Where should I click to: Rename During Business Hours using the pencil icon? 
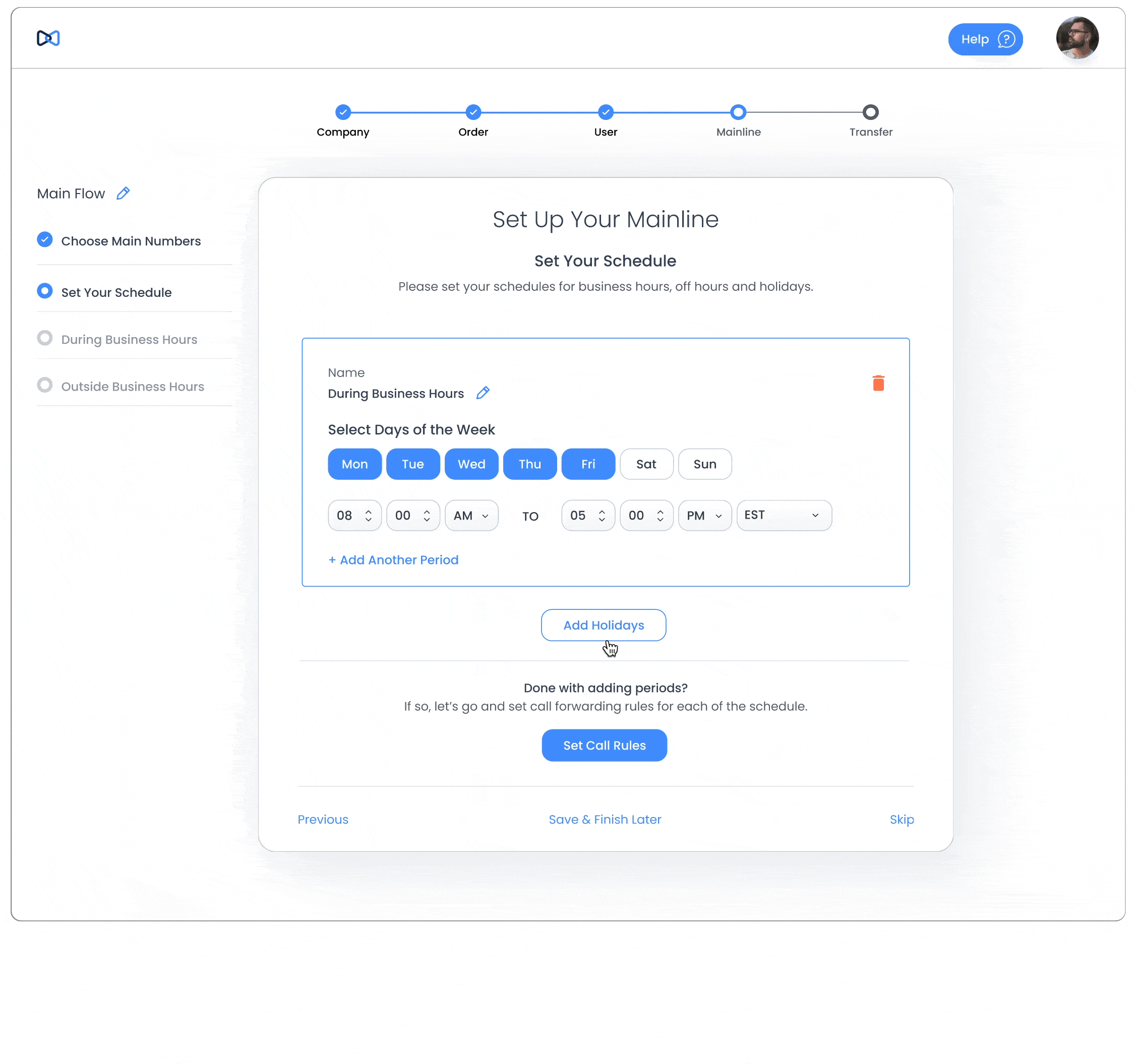point(482,393)
